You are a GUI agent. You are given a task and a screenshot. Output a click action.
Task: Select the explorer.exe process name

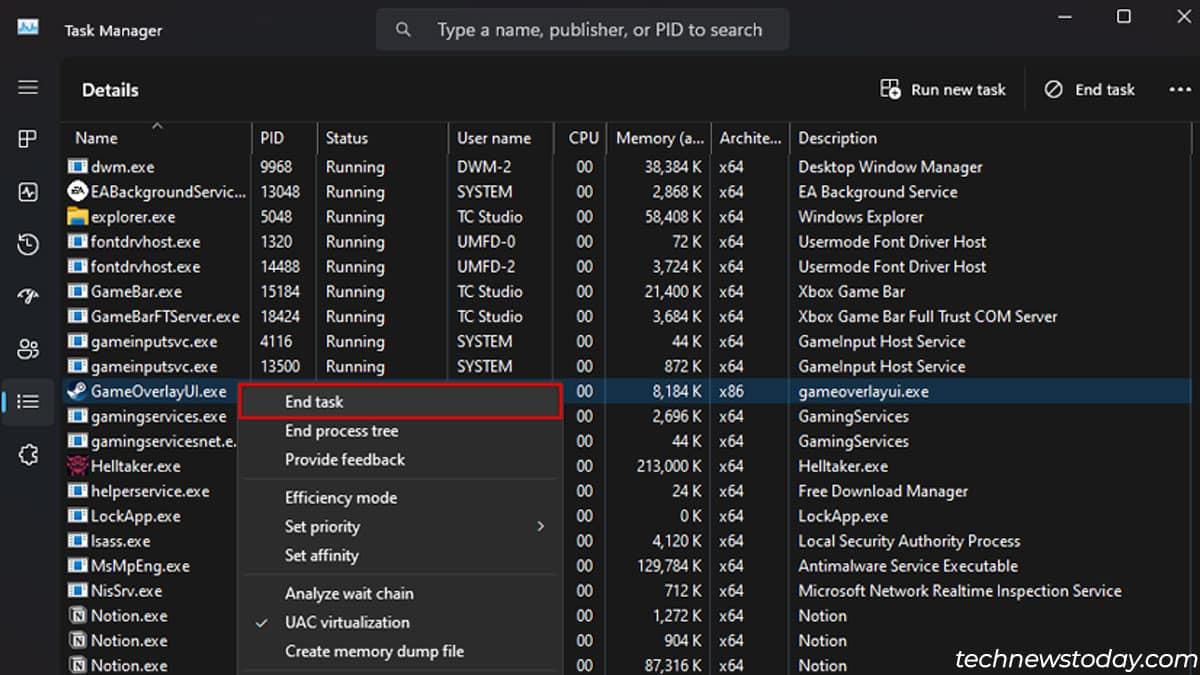(x=133, y=216)
